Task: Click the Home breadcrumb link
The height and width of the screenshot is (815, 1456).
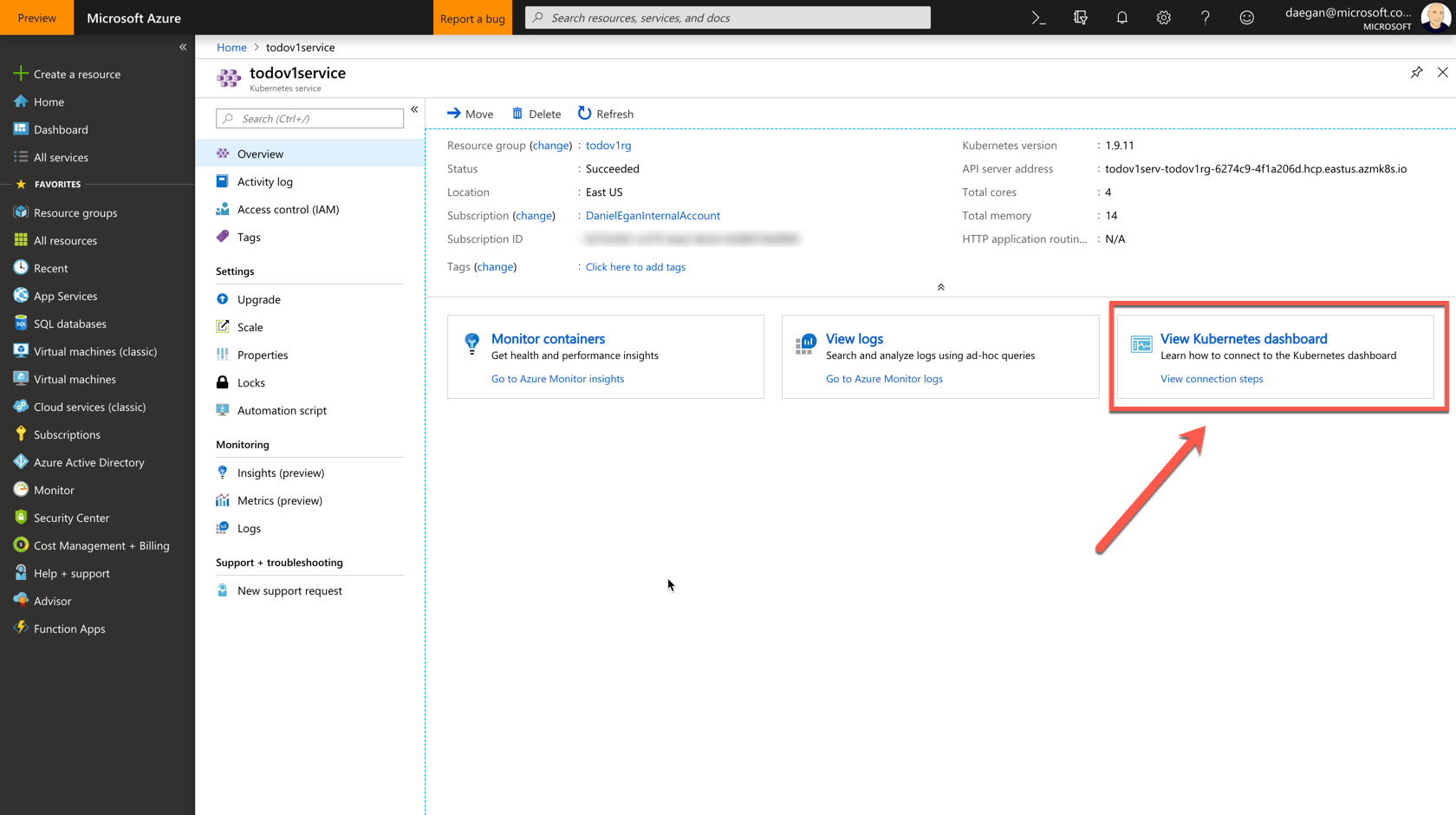Action: click(x=231, y=47)
